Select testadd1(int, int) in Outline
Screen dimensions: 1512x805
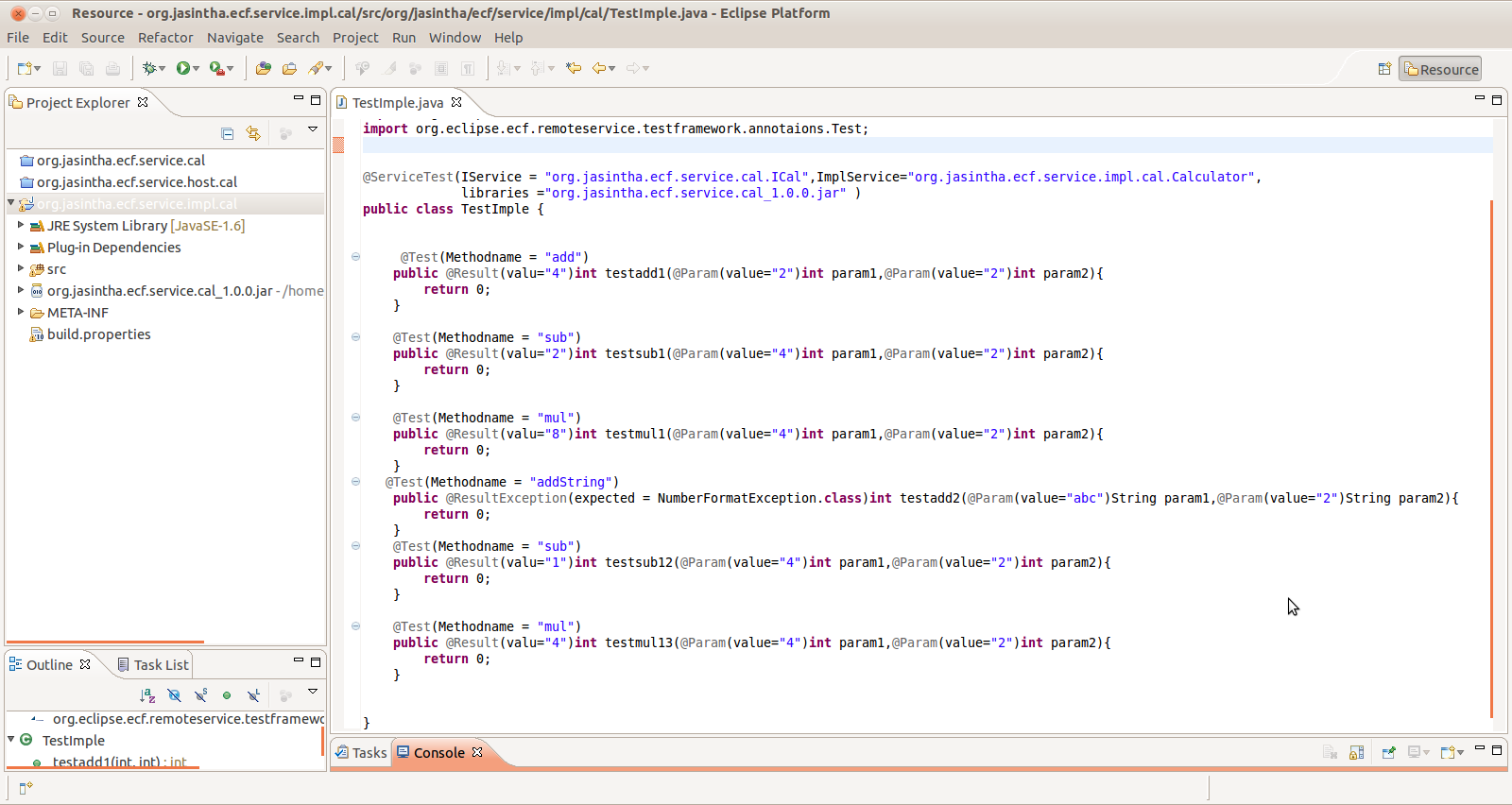point(119,762)
